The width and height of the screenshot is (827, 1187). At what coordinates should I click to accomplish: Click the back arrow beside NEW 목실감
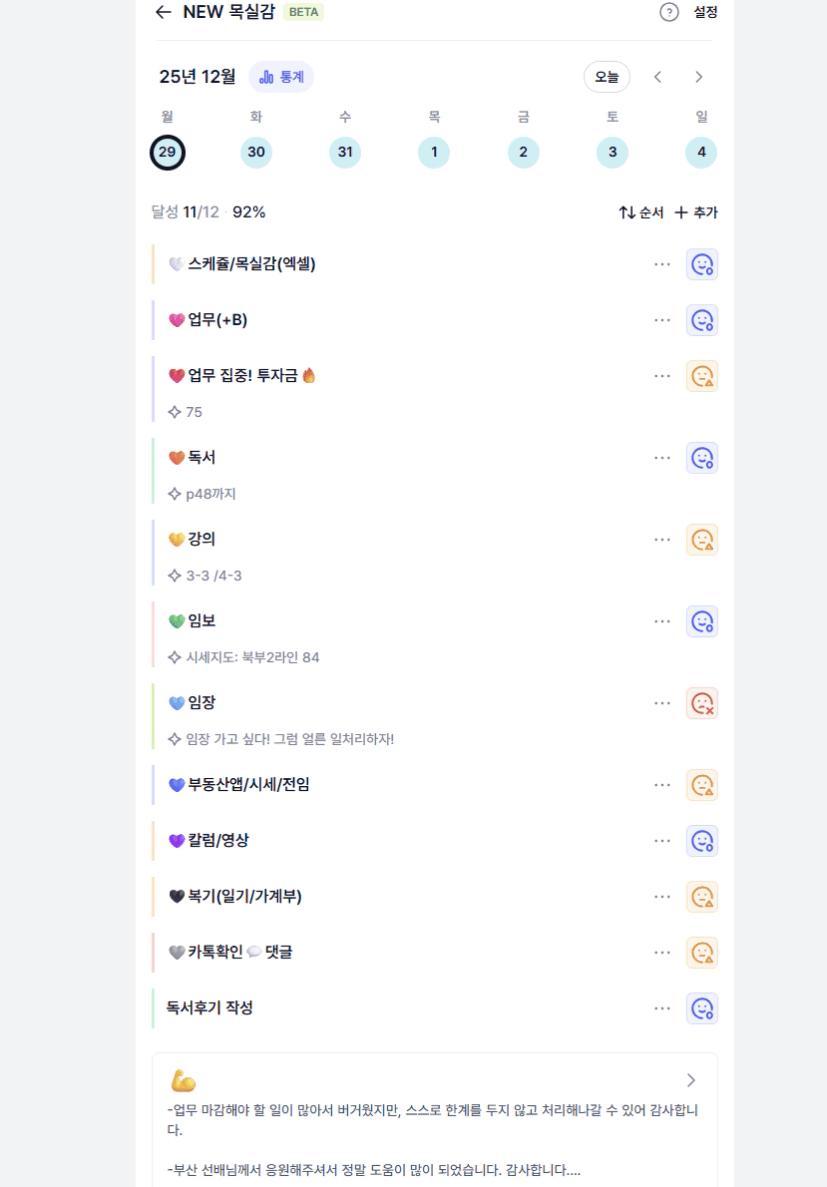pyautogui.click(x=163, y=12)
